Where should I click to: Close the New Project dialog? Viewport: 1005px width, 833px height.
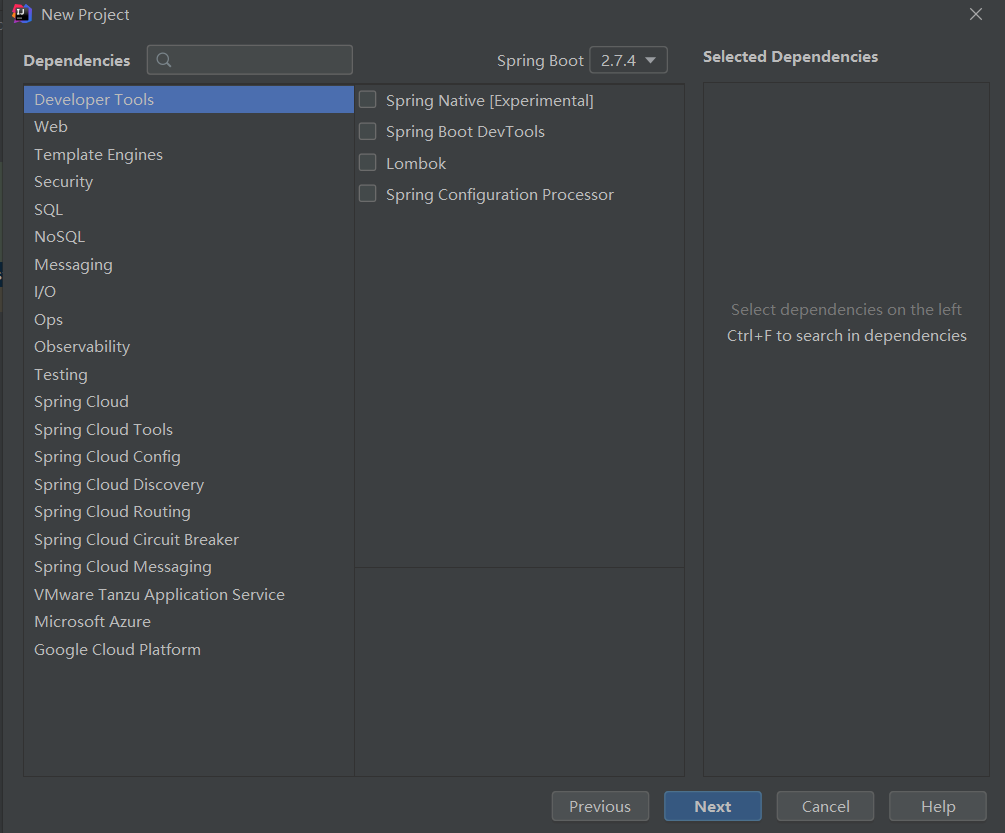976,14
